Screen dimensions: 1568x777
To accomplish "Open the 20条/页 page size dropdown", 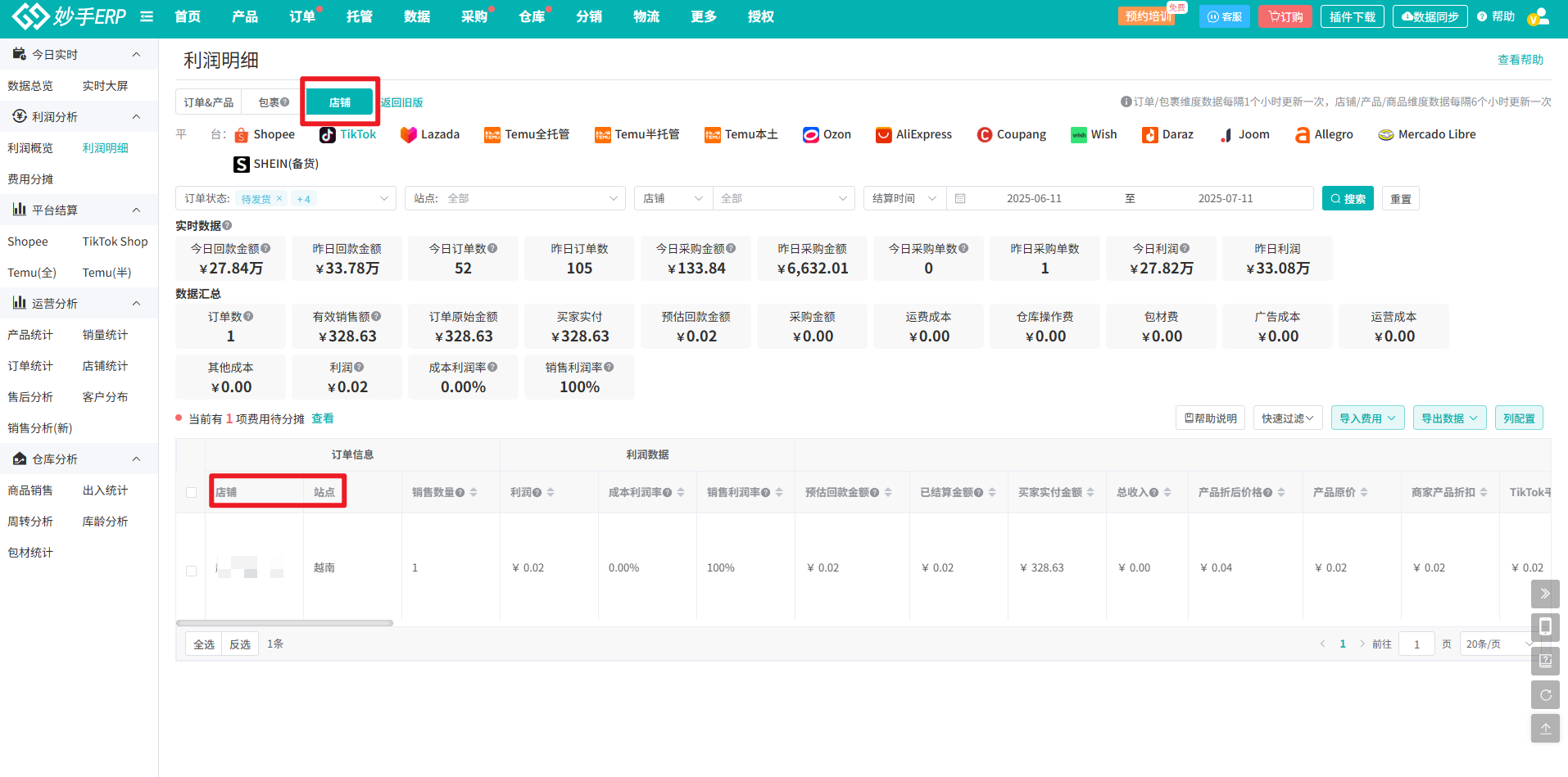I will click(1499, 644).
